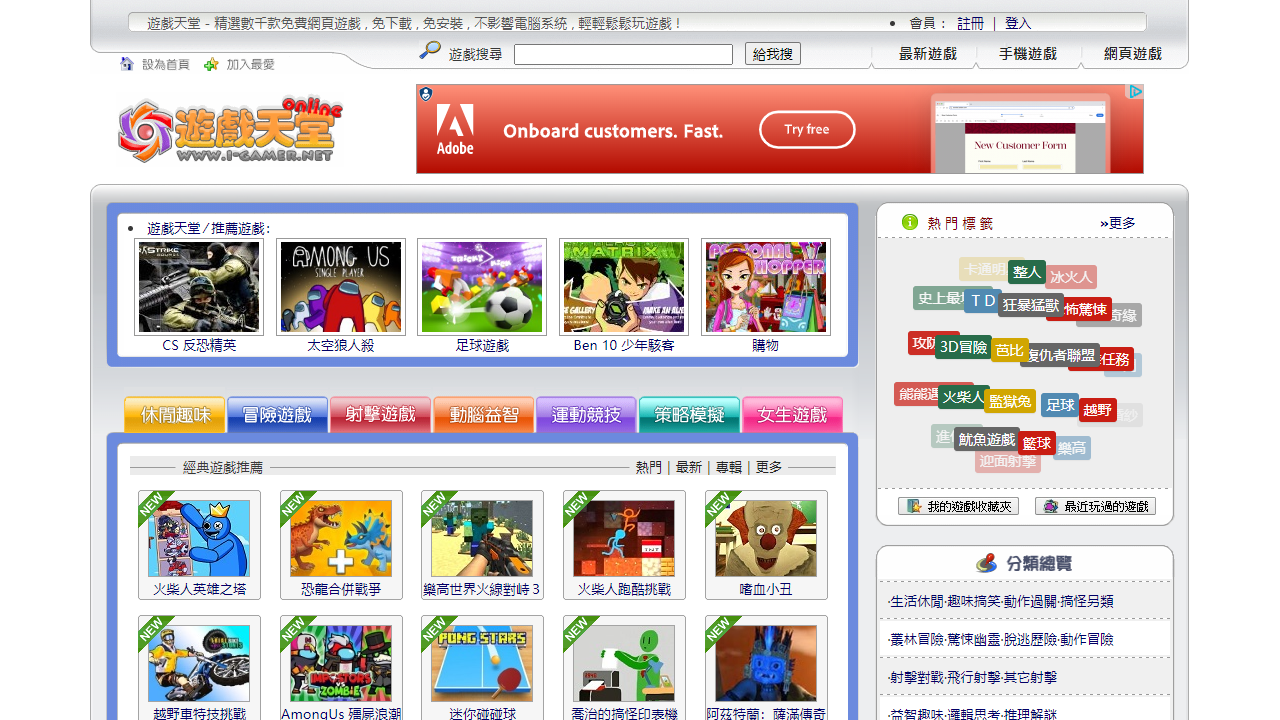This screenshot has height=720, width=1280.
Task: Expand hot tags with »更多 link
Action: point(1118,223)
